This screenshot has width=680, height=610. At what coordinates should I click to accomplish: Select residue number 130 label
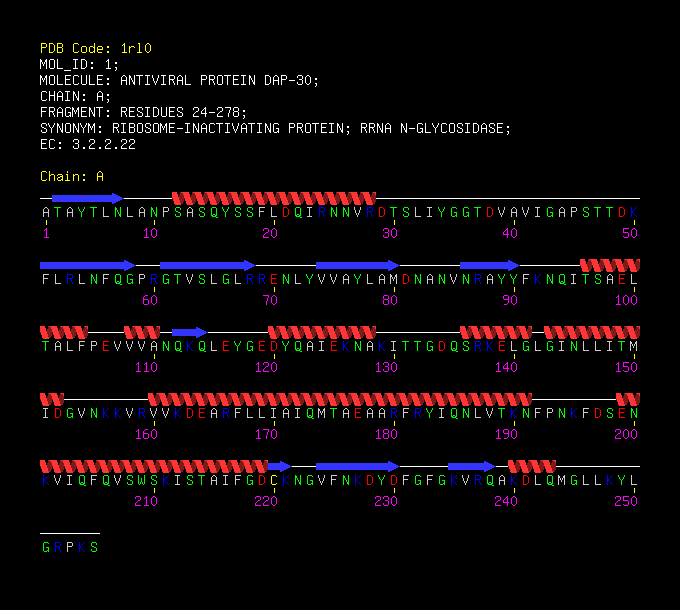[x=386, y=367]
